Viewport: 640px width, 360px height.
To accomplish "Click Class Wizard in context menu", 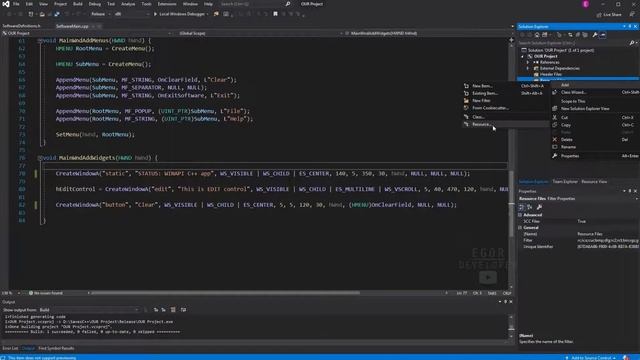I will pos(595,92).
